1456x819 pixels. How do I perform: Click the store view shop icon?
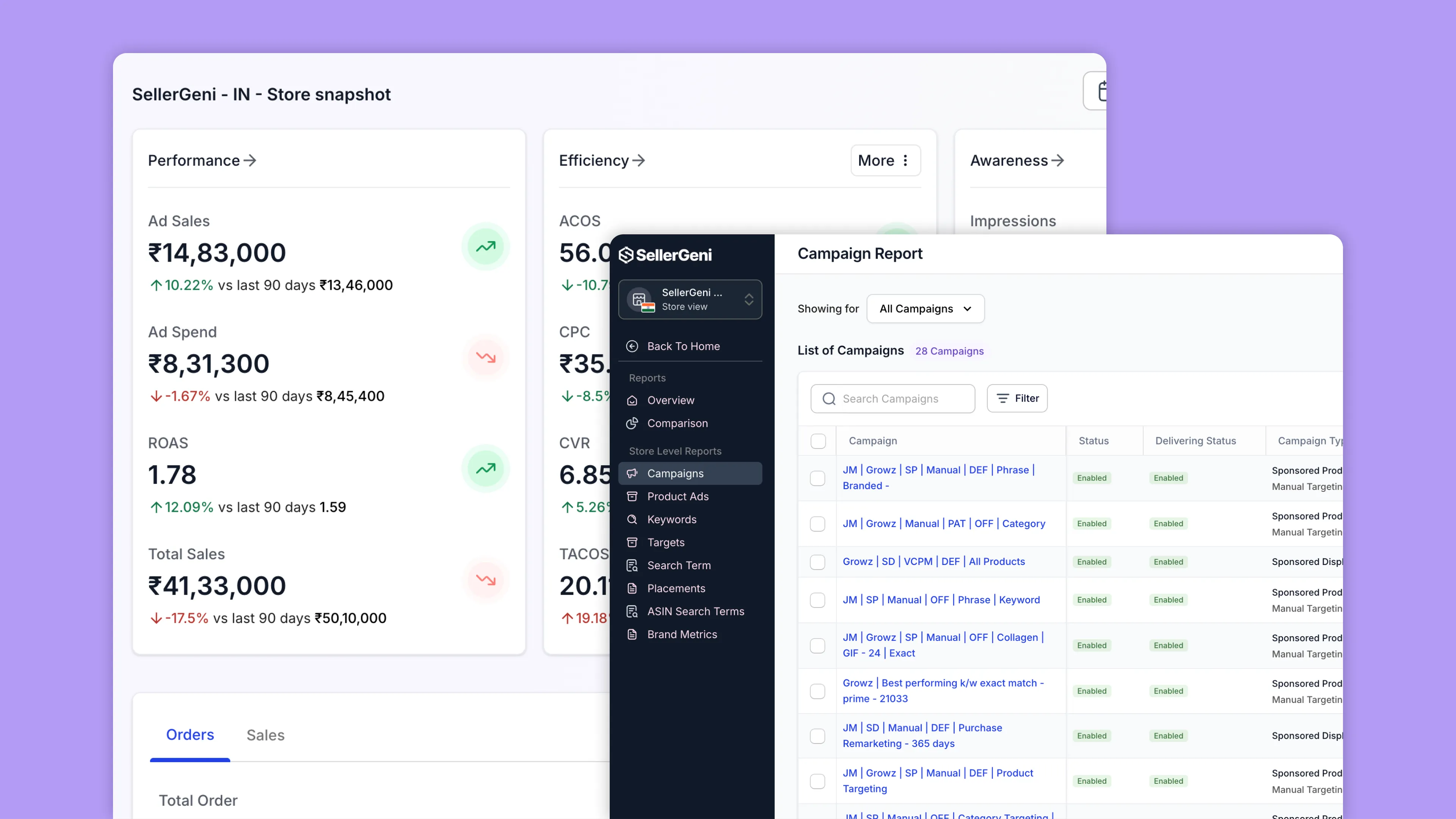(x=640, y=299)
